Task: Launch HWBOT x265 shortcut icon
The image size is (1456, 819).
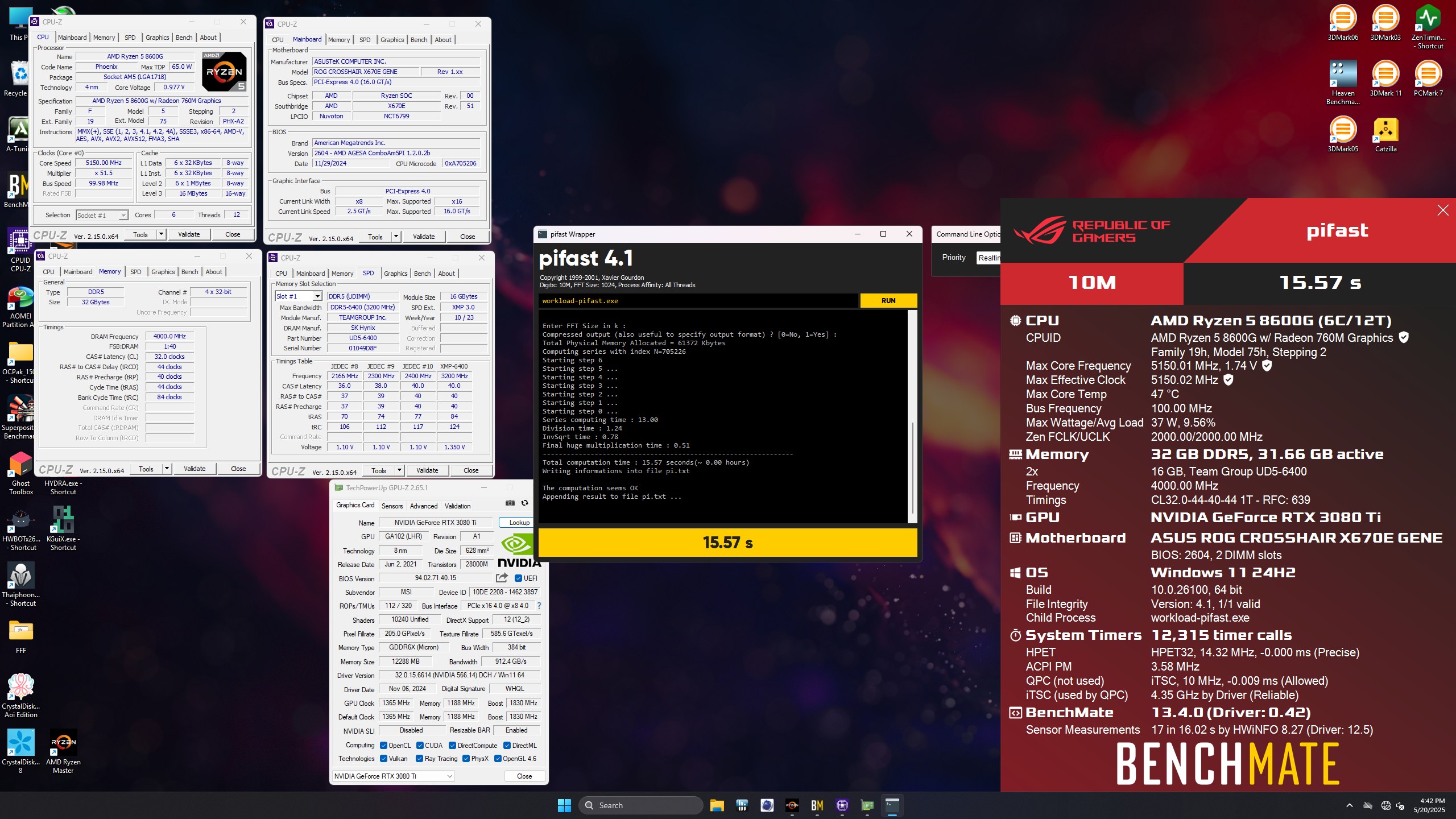Action: [21, 529]
